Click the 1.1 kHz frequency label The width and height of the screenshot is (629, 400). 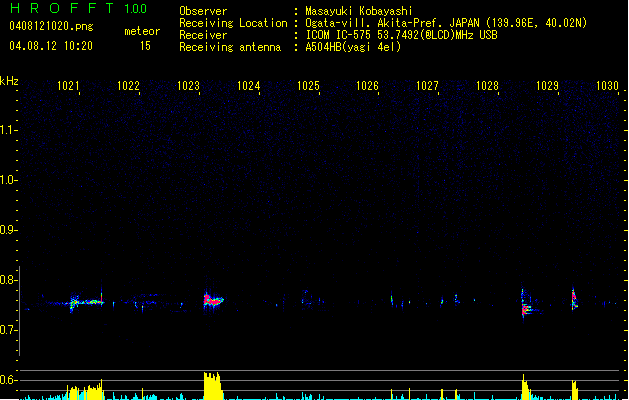pyautogui.click(x=7, y=130)
